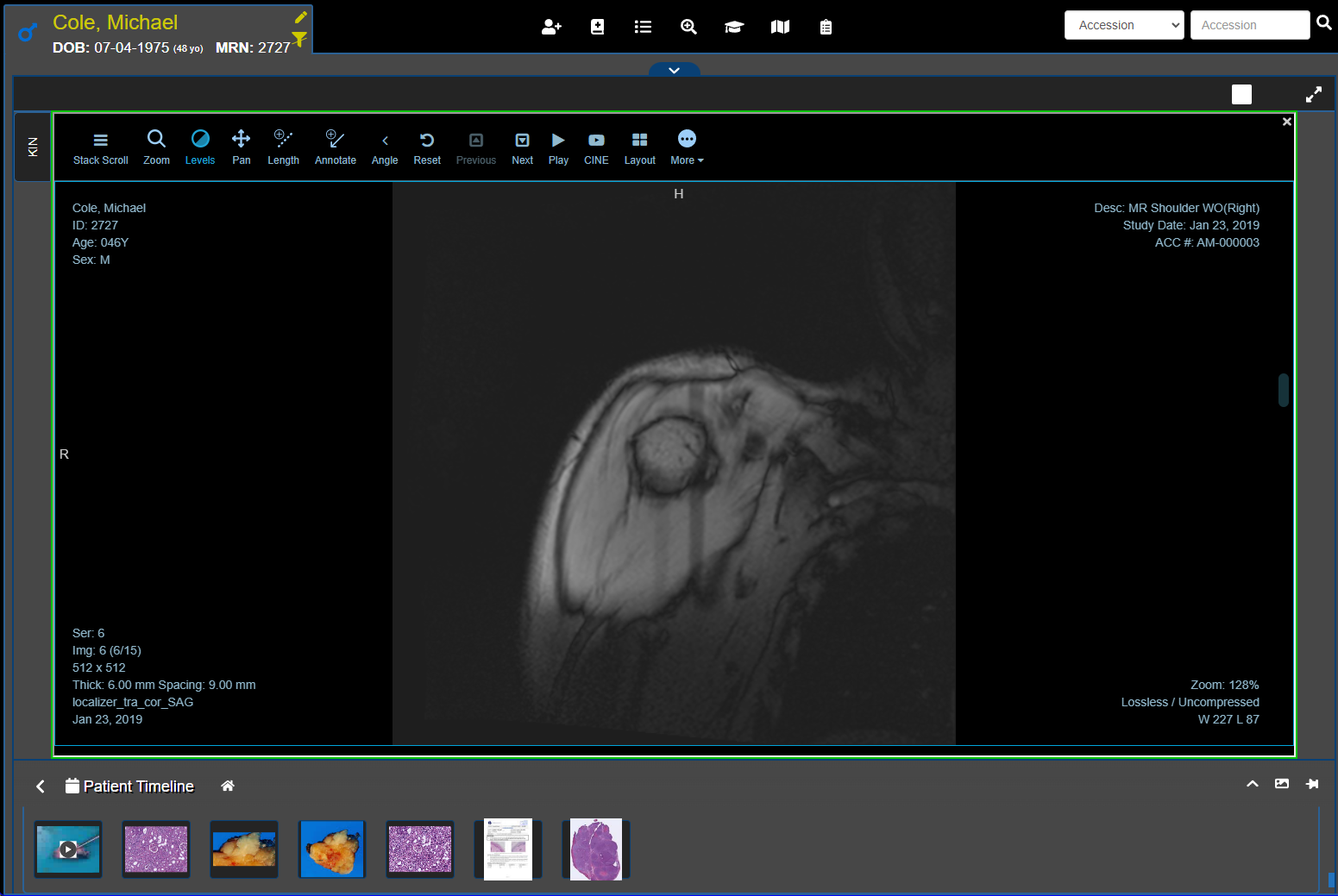Expand the header panel with the chevron
Viewport: 1338px width, 896px height.
tap(674, 70)
